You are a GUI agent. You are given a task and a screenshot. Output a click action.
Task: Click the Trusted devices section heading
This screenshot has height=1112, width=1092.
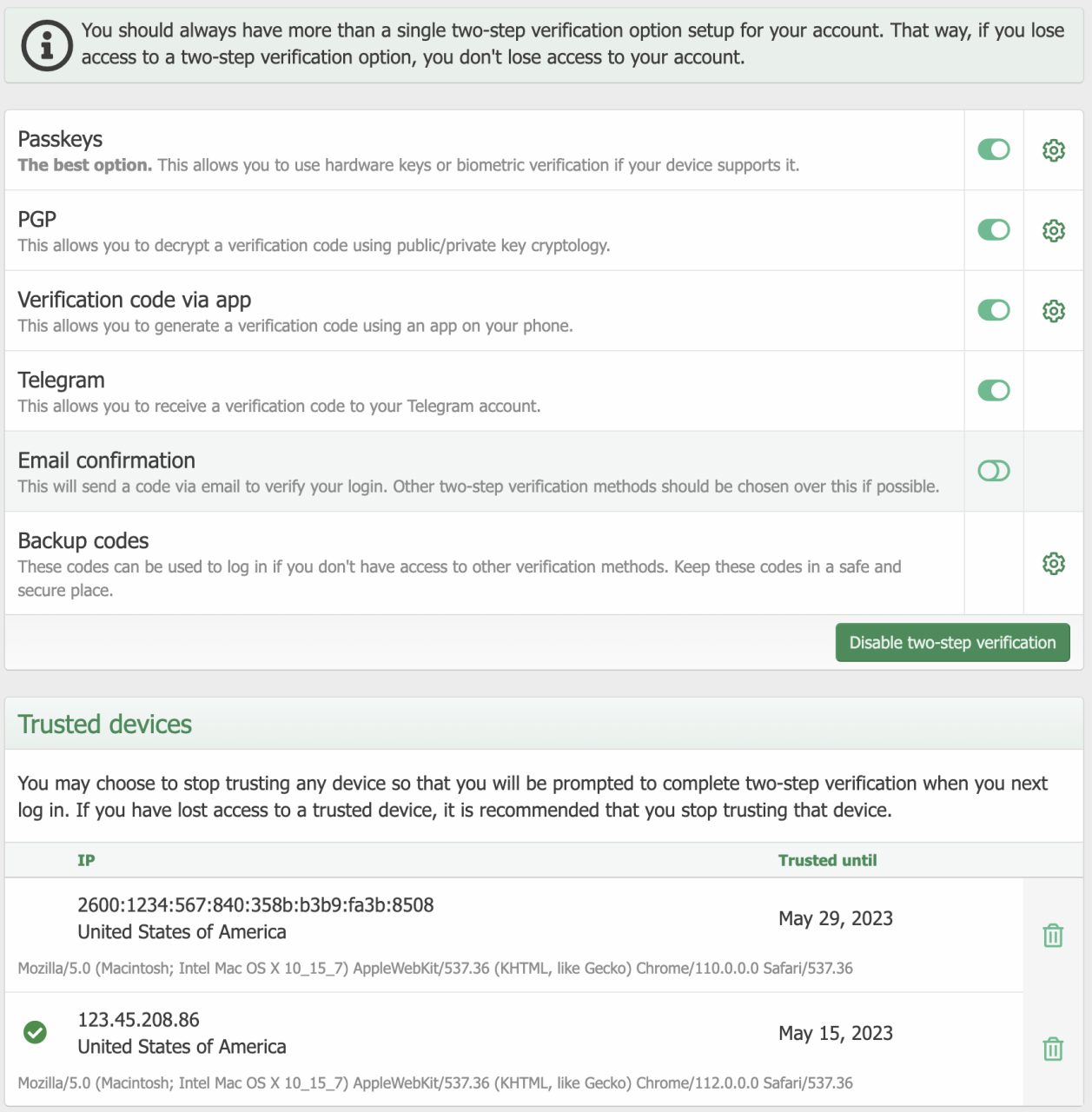(x=105, y=725)
